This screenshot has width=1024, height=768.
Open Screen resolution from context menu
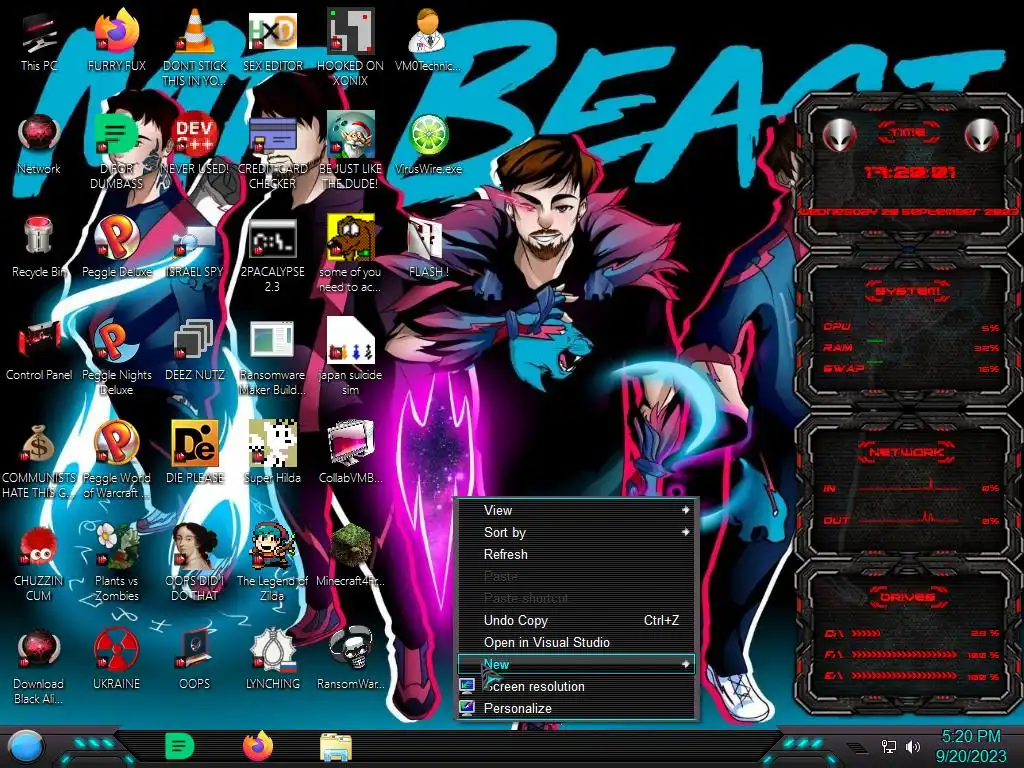tap(576, 686)
